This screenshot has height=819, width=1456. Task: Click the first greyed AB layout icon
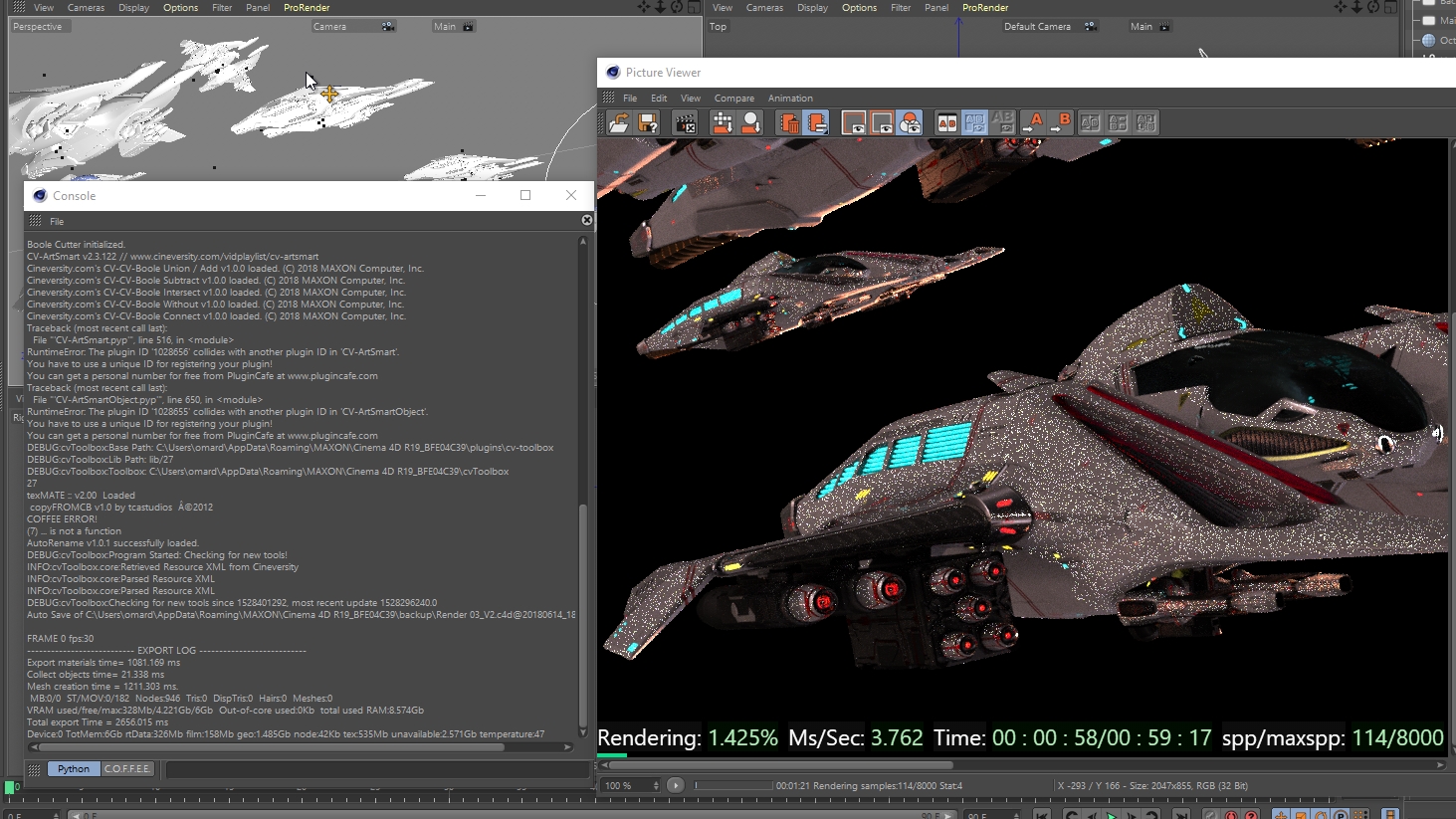click(x=1091, y=122)
